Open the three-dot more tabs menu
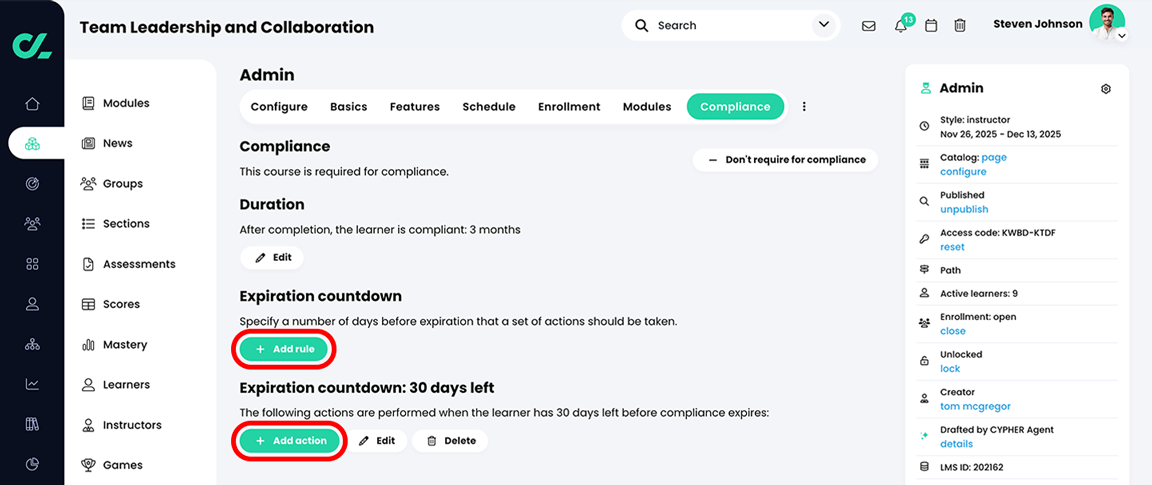1152x485 pixels. click(804, 107)
